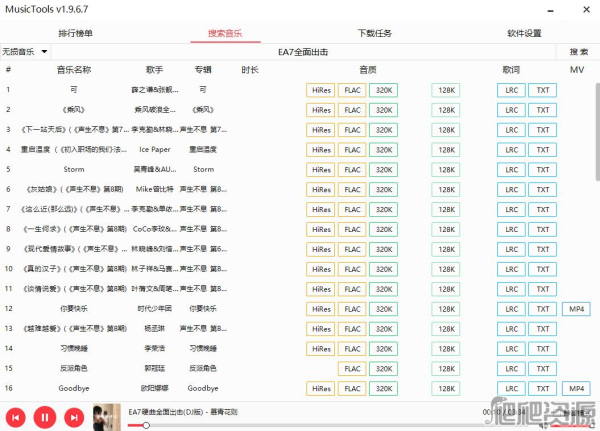Viewport: 600px width, 431px height.
Task: Switch to the 排行榜单 tab
Action: tap(76, 33)
